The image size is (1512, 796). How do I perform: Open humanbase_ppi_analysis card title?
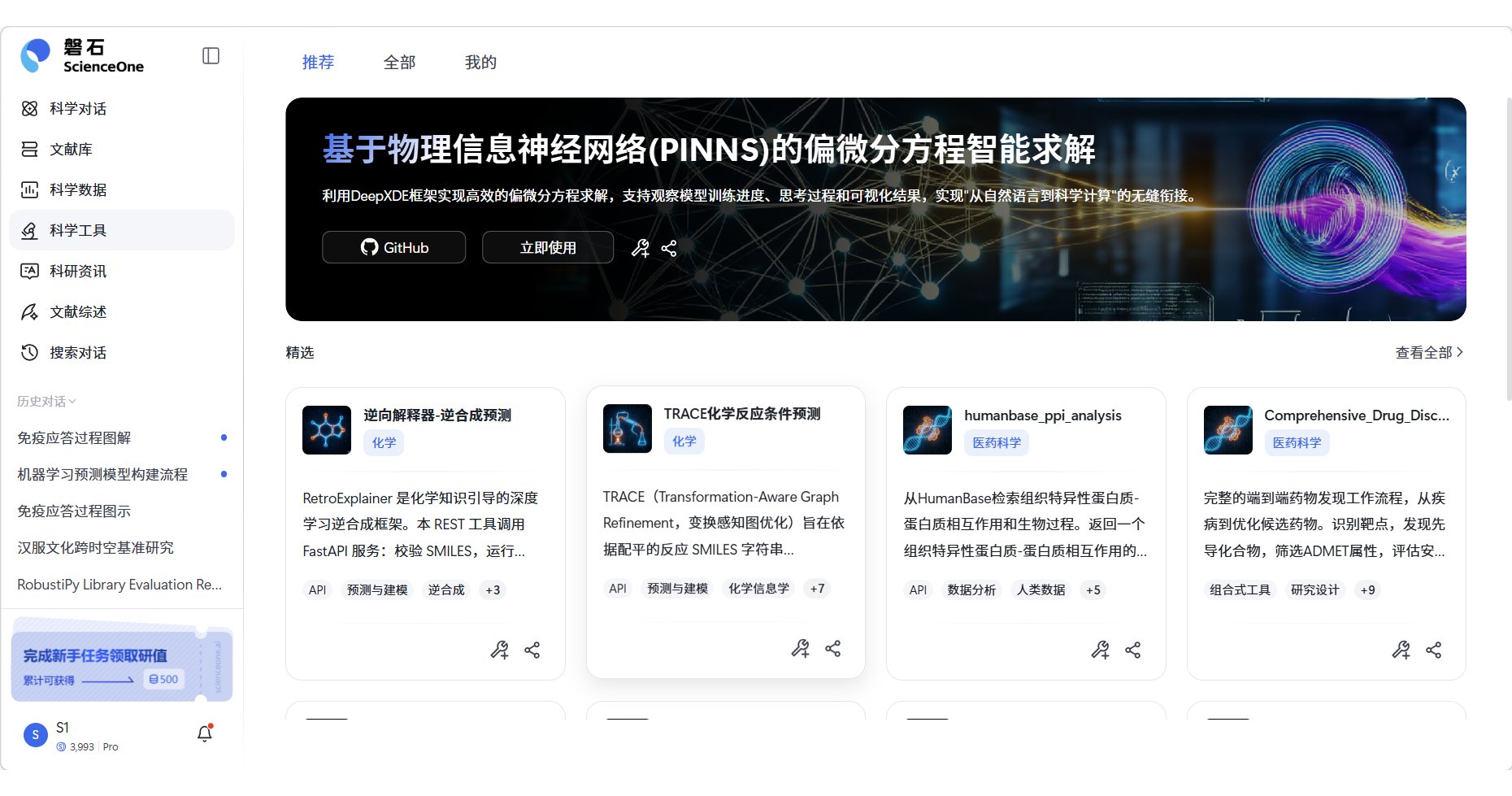coord(1043,415)
